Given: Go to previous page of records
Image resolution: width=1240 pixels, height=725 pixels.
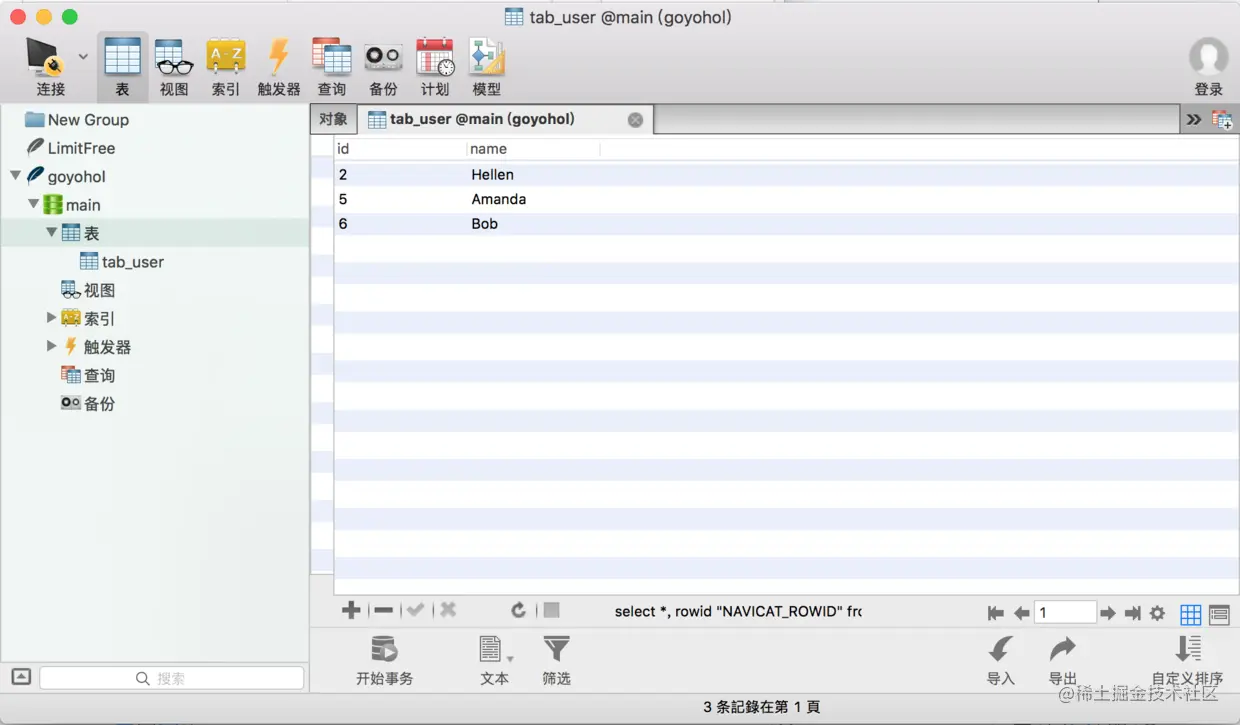Looking at the screenshot, I should [1021, 613].
